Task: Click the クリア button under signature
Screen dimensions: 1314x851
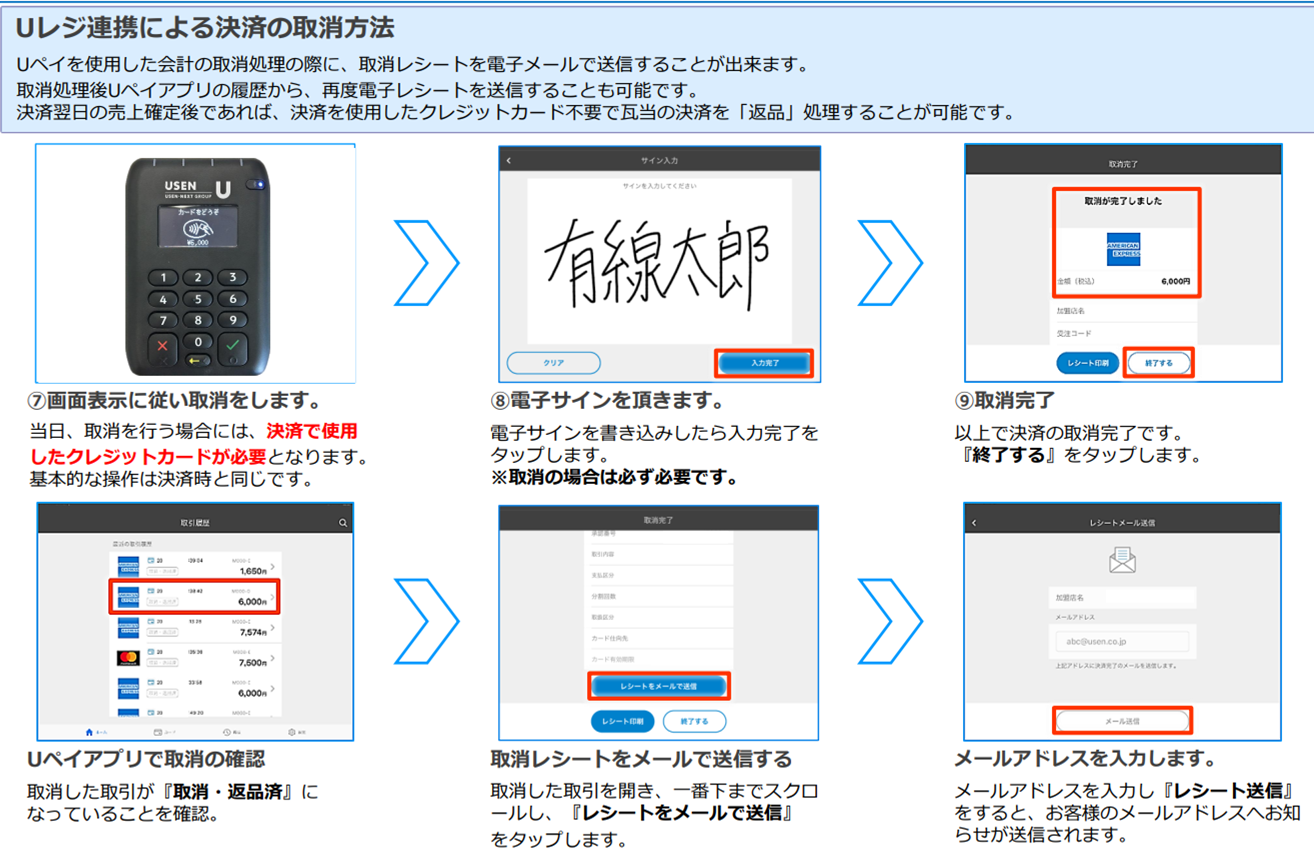Action: pos(554,363)
